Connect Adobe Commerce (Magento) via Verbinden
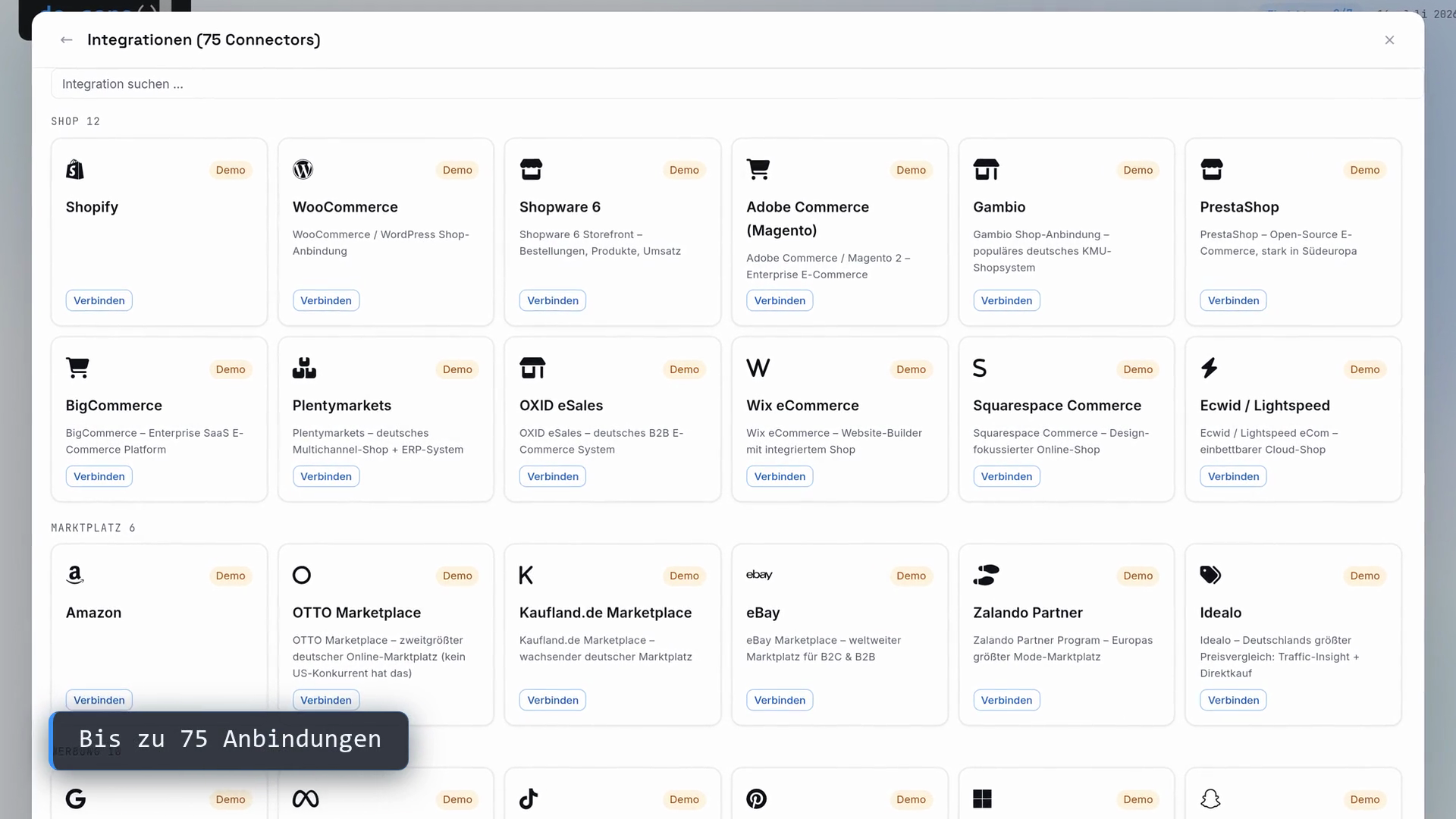Viewport: 1456px width, 819px height. coord(780,300)
